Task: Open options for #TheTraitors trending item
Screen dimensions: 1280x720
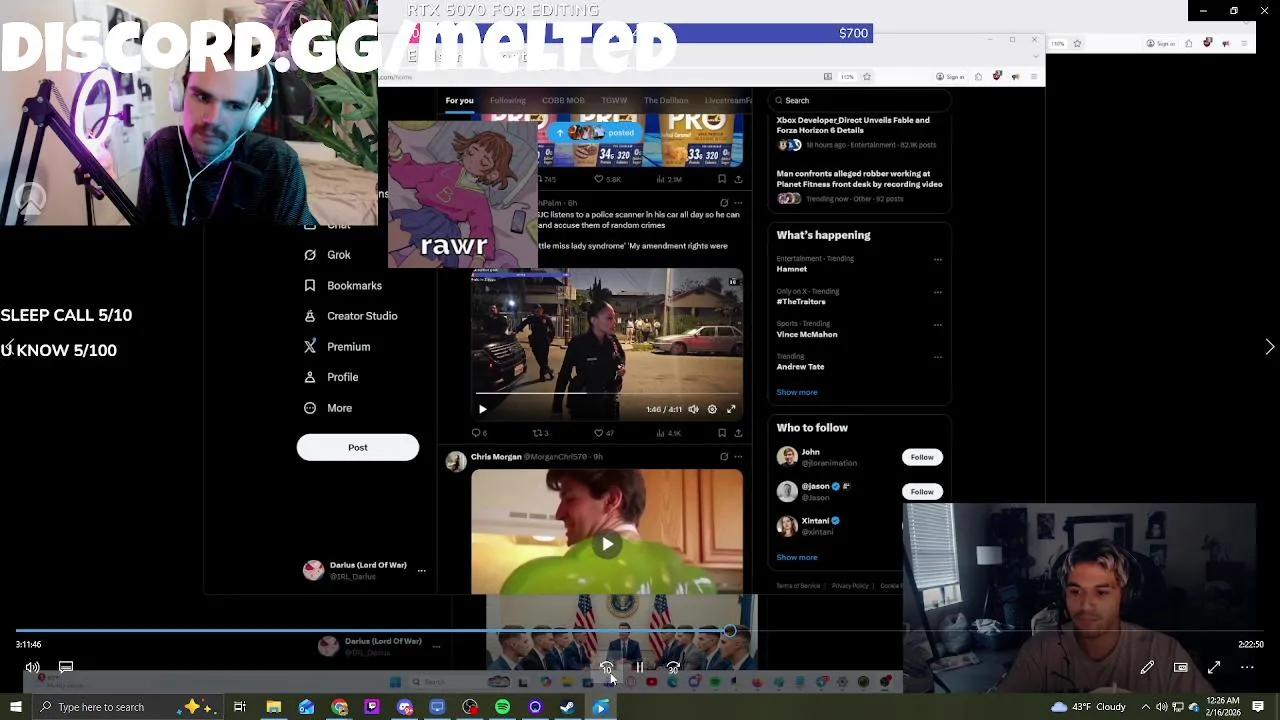Action: (x=938, y=293)
